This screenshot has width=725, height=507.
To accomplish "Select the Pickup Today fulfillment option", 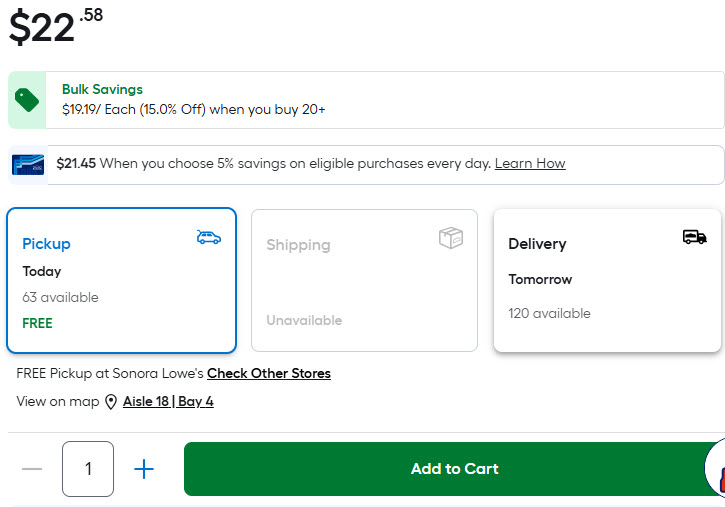I will (x=122, y=281).
